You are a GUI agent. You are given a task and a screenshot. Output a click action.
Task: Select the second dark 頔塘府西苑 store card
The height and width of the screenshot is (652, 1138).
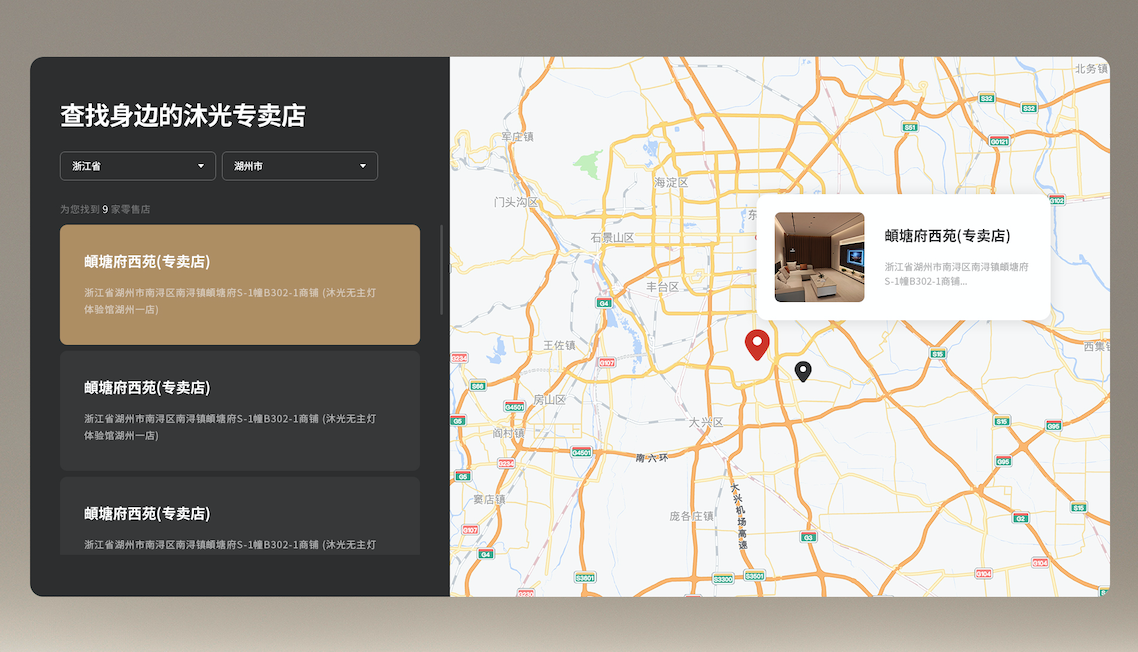pyautogui.click(x=240, y=411)
